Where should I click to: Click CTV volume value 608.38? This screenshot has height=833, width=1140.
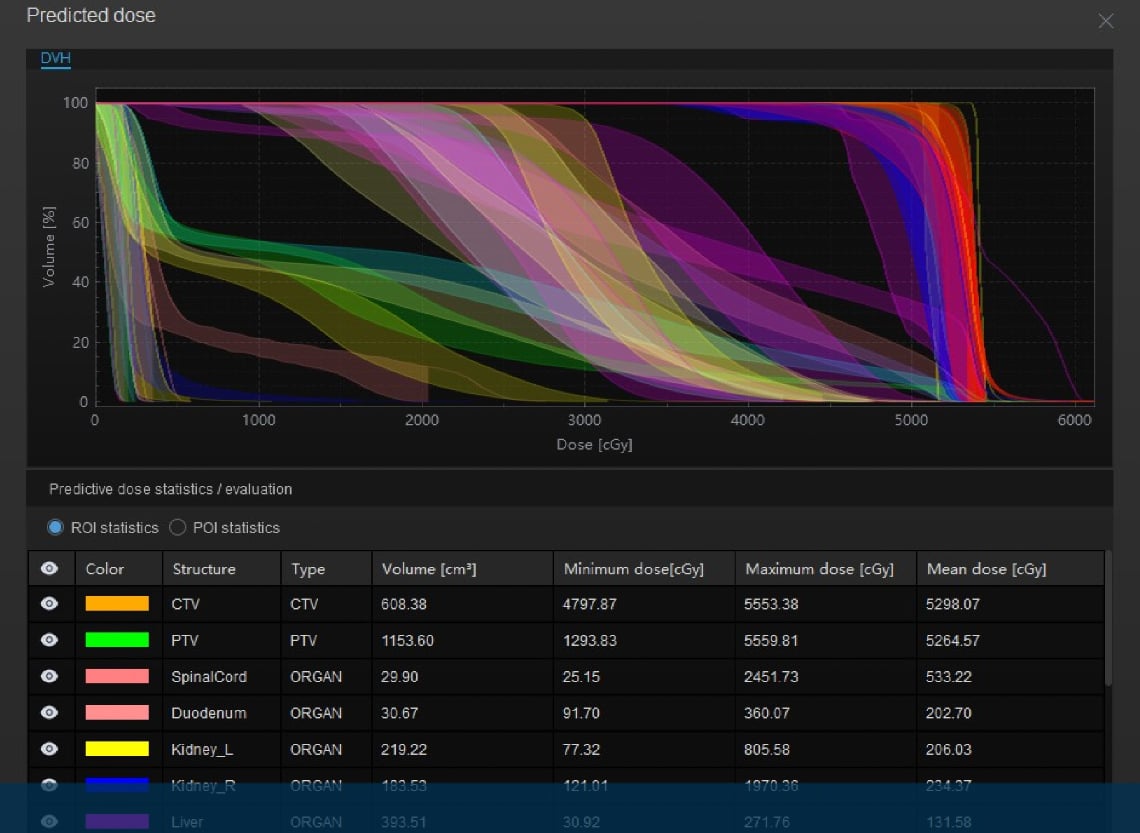click(404, 604)
